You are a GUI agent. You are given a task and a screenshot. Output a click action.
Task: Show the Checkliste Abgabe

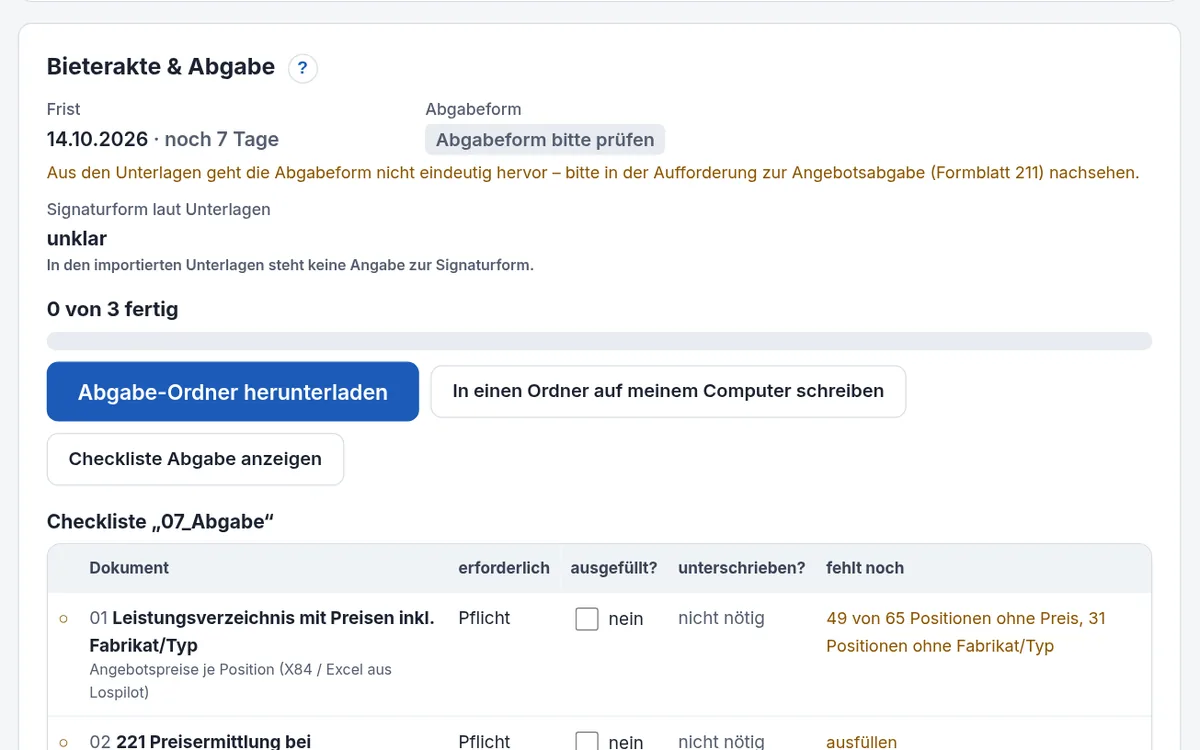point(195,459)
